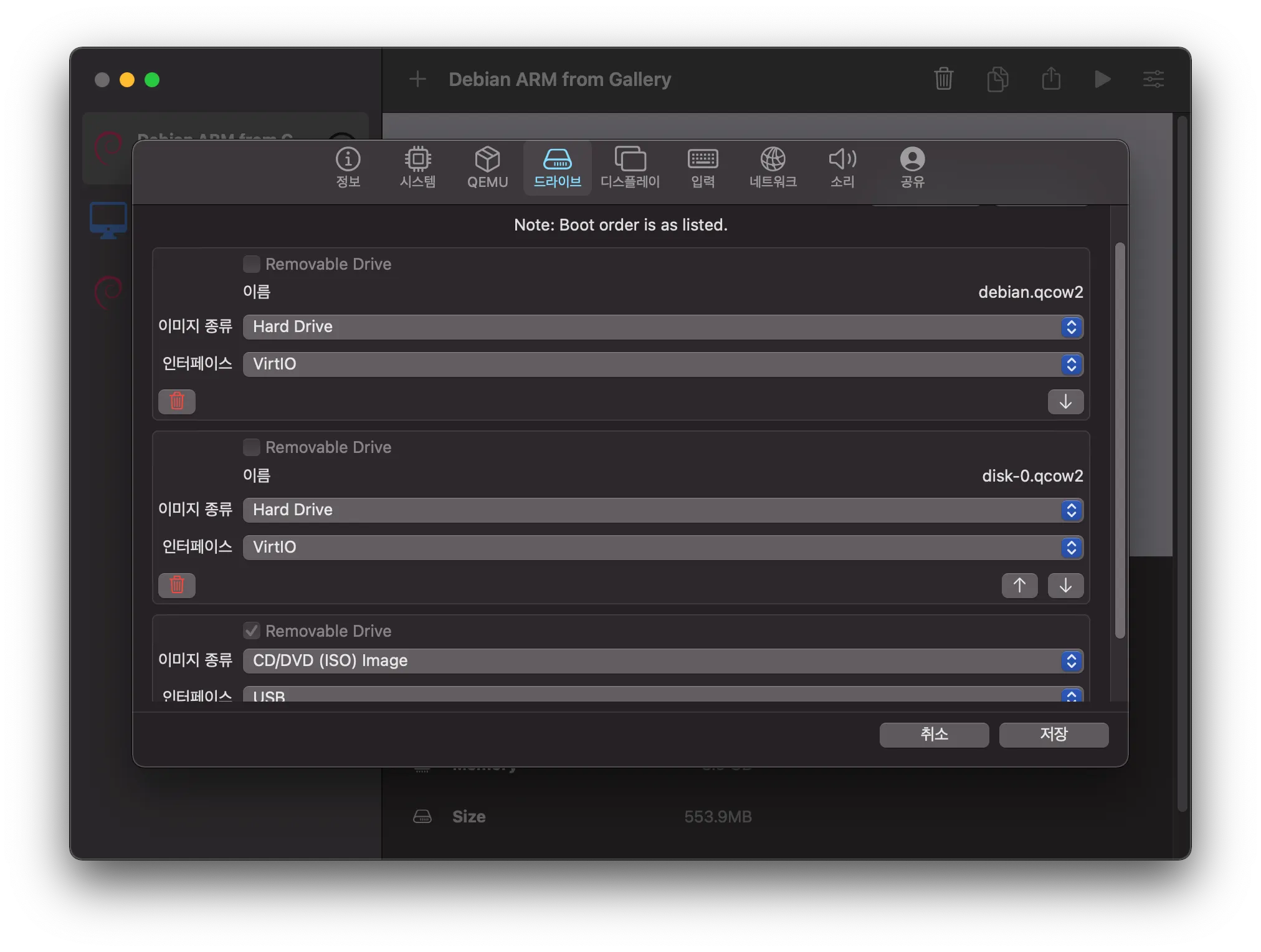
Task: Toggle Removable Drive checkbox for disk-0.qcow2
Action: click(x=252, y=447)
